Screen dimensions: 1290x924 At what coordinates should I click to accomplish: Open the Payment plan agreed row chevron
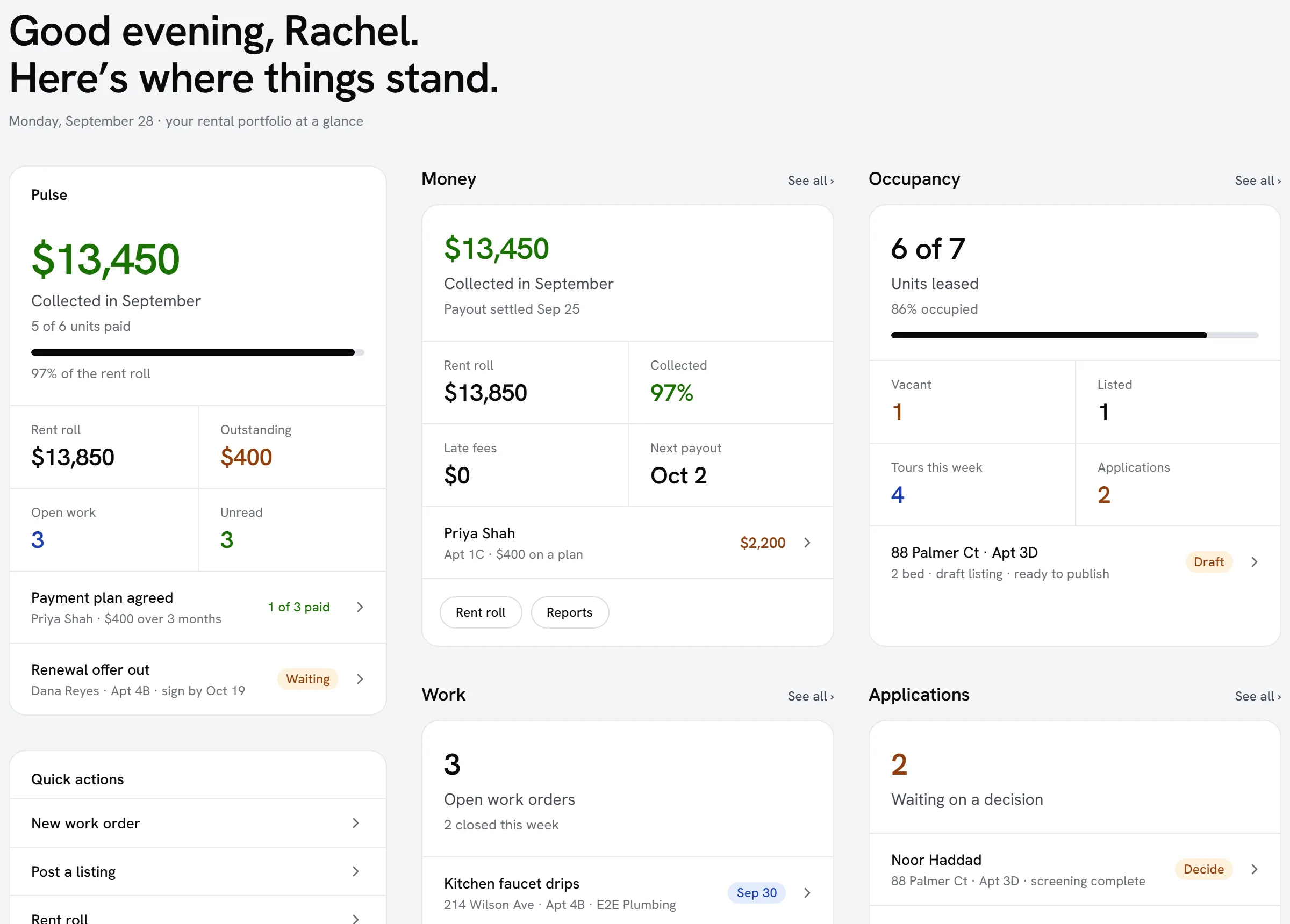tap(360, 607)
